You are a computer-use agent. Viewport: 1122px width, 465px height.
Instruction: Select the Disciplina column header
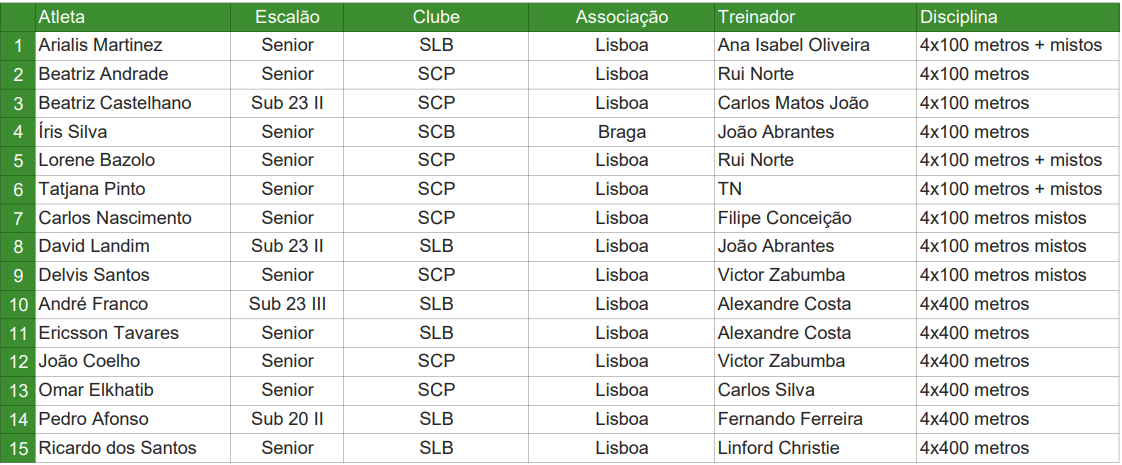pos(958,17)
